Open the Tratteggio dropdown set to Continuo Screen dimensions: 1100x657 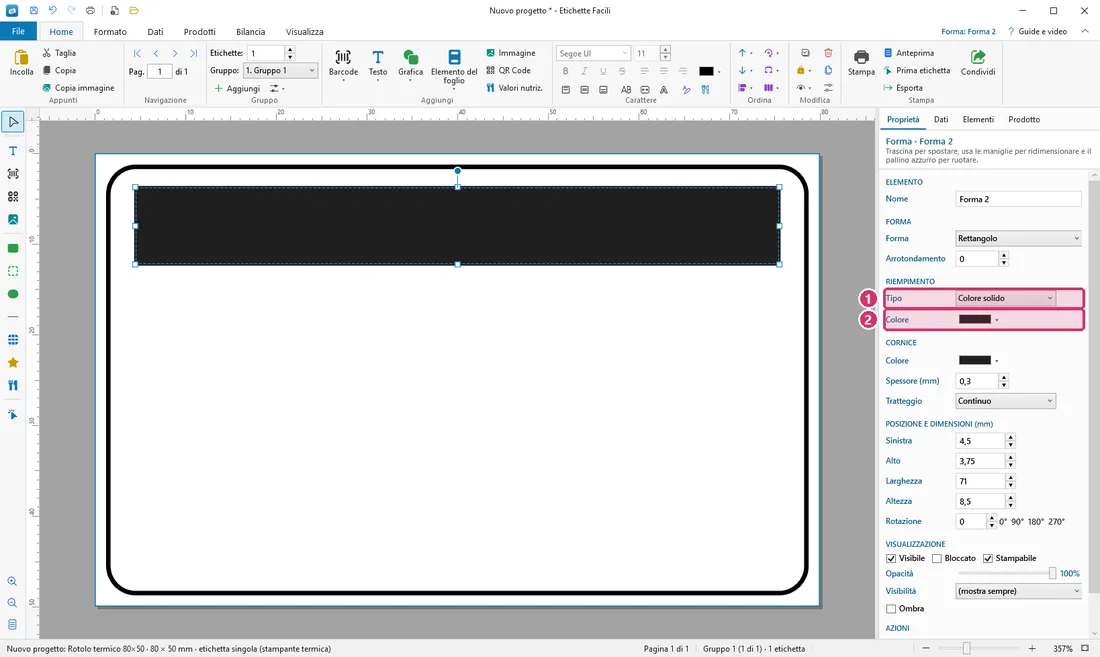click(x=1005, y=401)
